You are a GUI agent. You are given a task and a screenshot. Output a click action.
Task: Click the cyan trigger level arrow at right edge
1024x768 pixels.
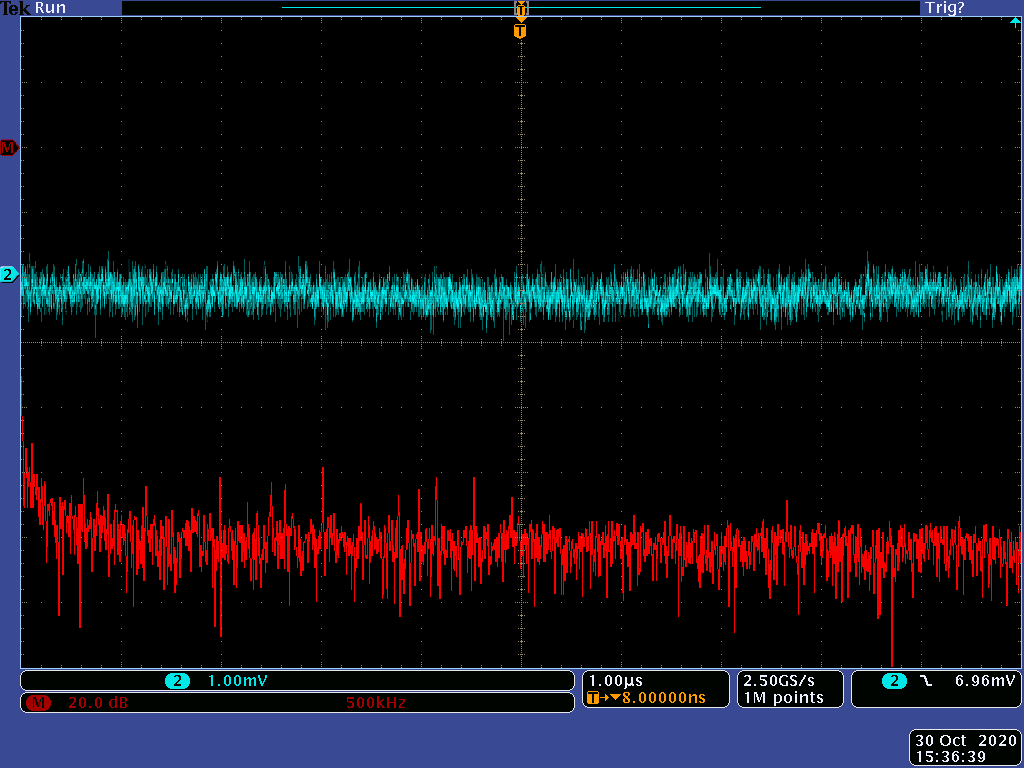tap(1015, 21)
